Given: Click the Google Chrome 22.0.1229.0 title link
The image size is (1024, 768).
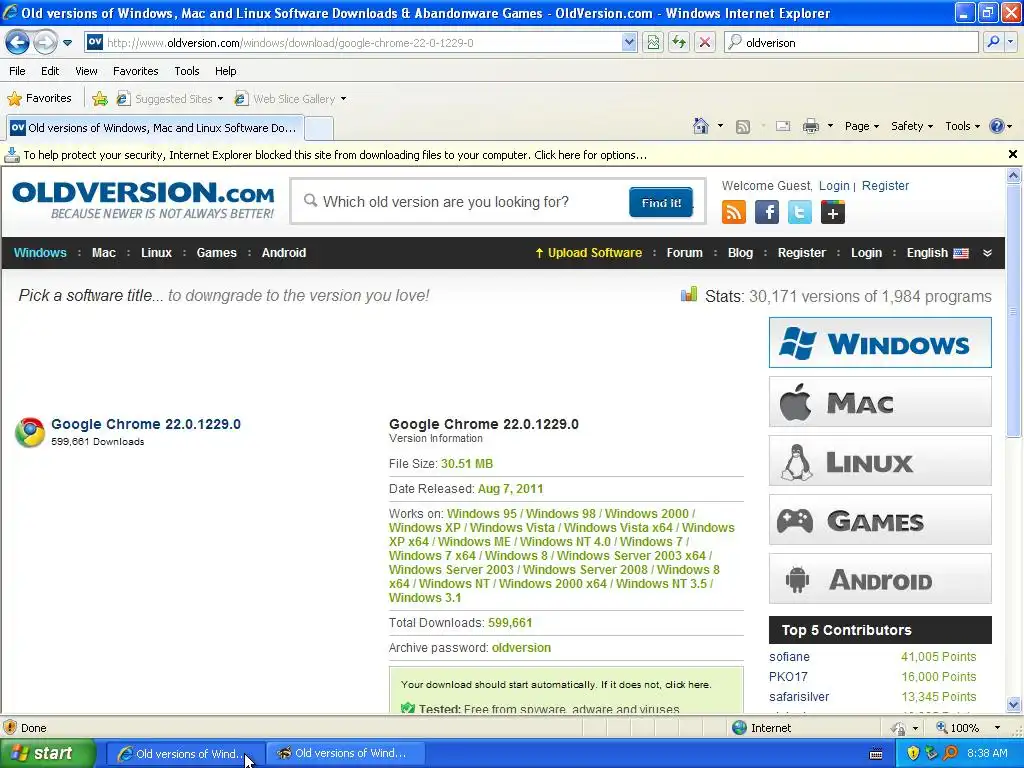Looking at the screenshot, I should (146, 424).
